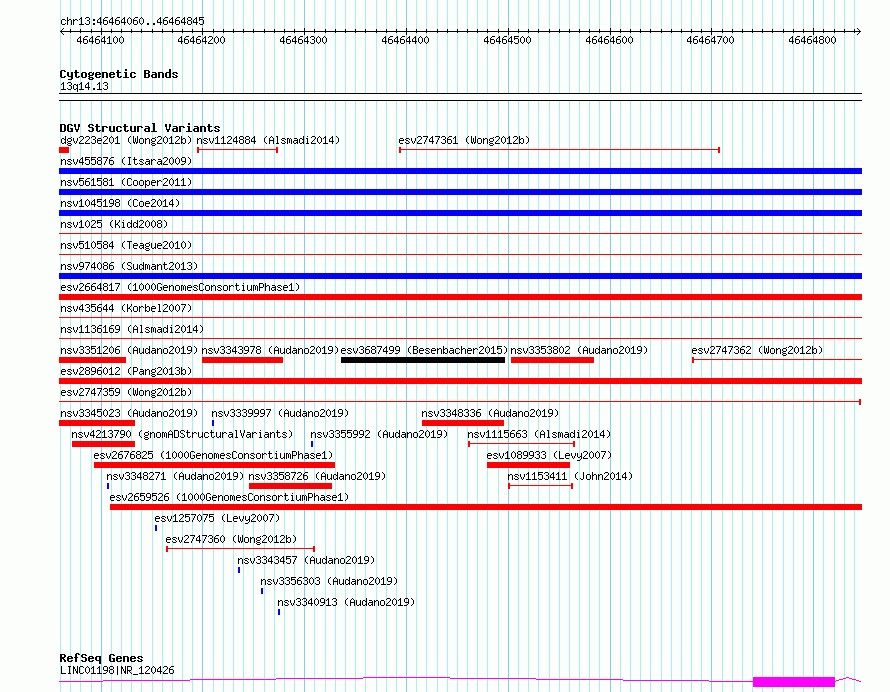Select nsv1045198 (Coe2014) variant label
The width and height of the screenshot is (890, 692).
120,203
